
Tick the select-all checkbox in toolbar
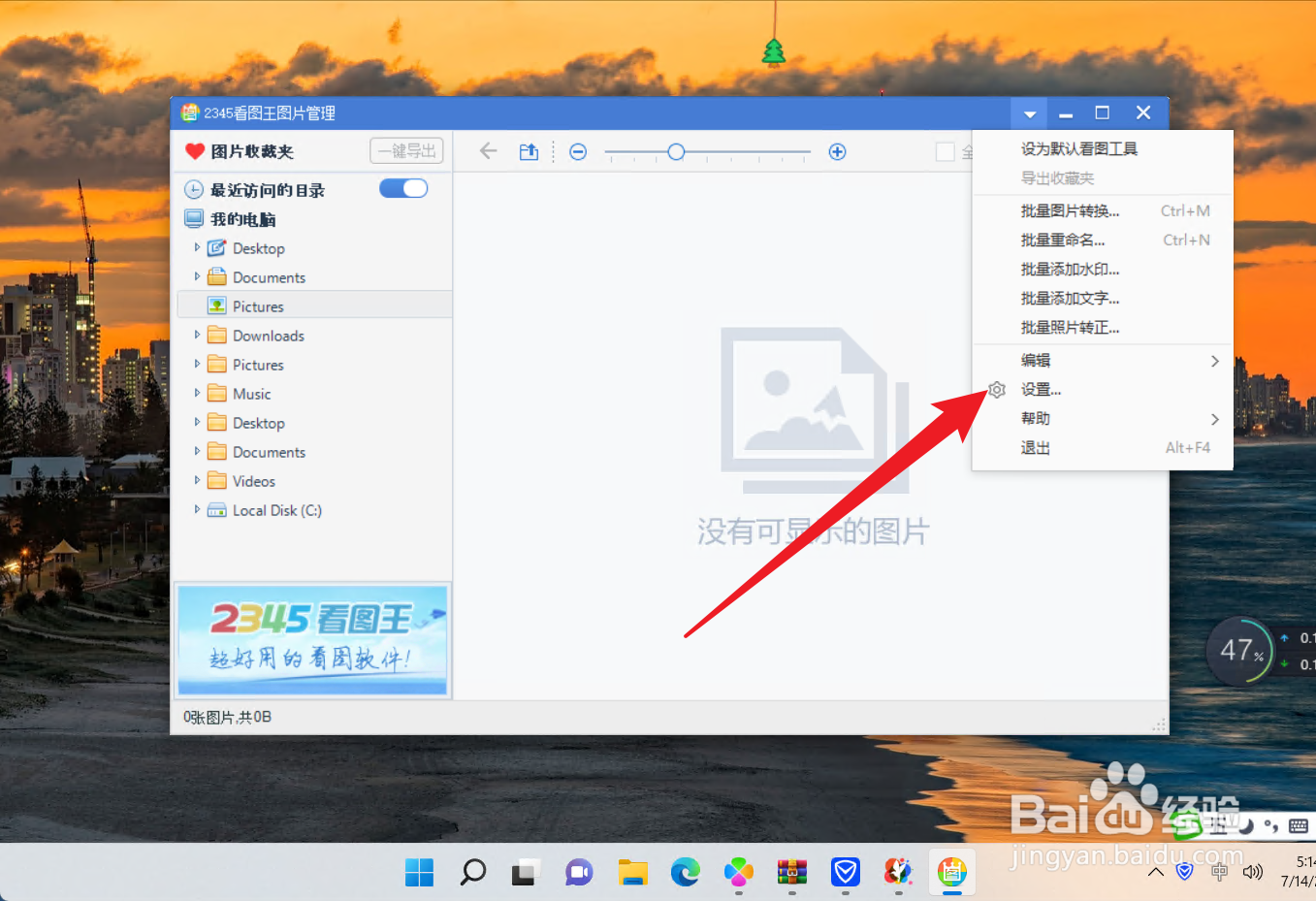(945, 151)
